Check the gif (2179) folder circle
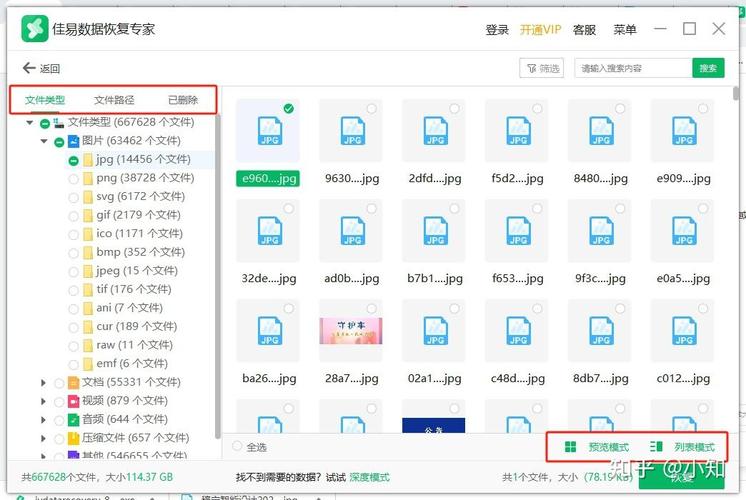This screenshot has height=500, width=746. pyautogui.click(x=73, y=216)
